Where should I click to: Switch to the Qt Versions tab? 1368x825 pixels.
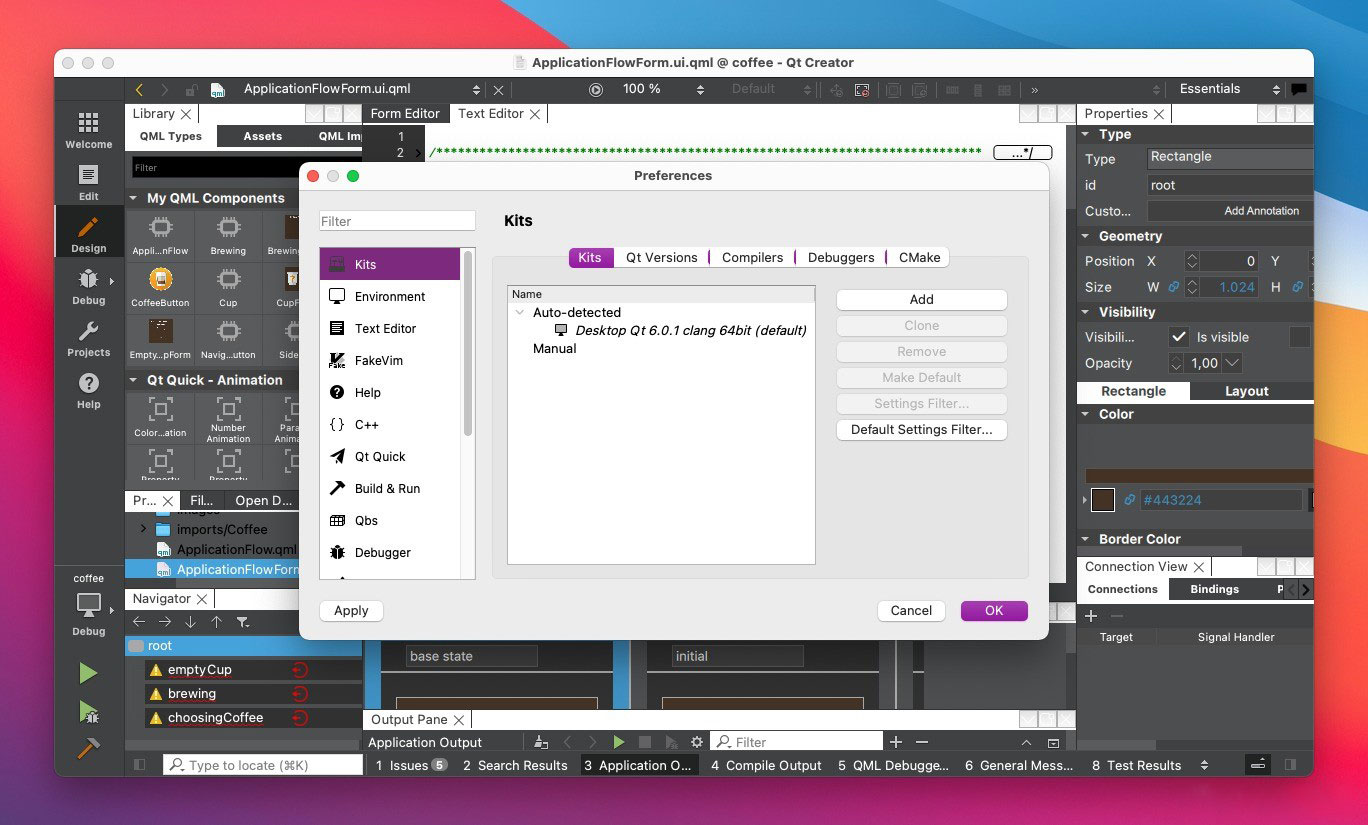661,257
